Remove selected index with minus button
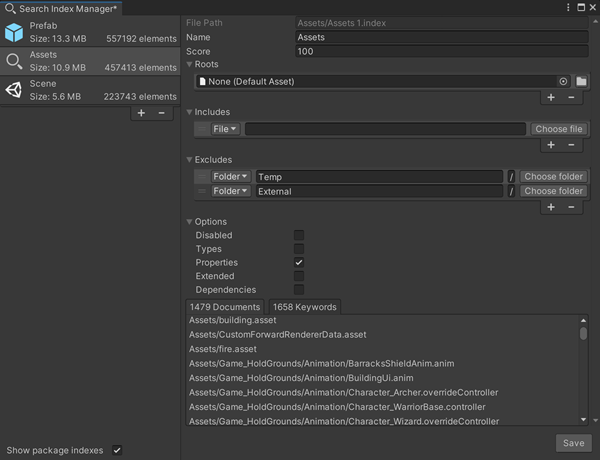The width and height of the screenshot is (600, 460). pyautogui.click(x=161, y=113)
